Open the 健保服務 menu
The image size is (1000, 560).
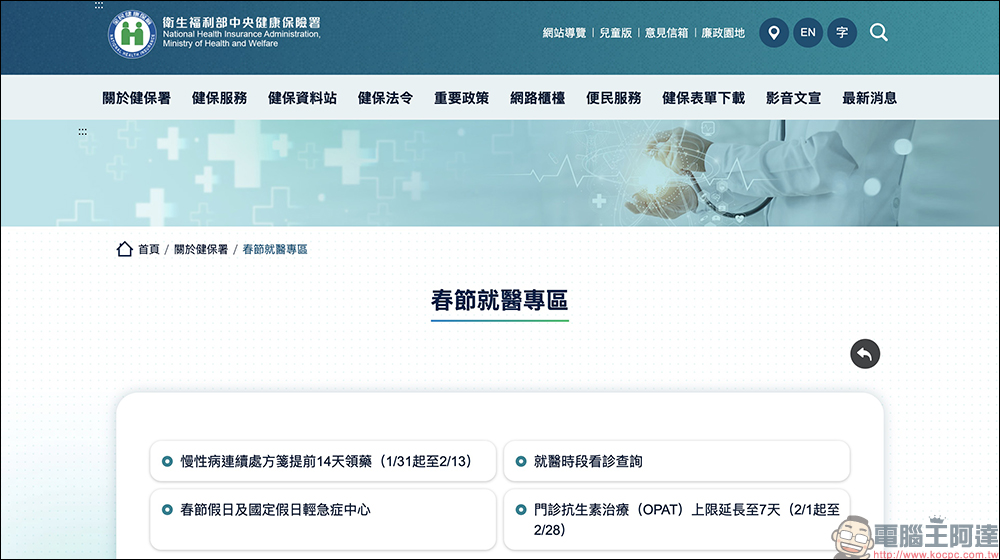click(219, 98)
